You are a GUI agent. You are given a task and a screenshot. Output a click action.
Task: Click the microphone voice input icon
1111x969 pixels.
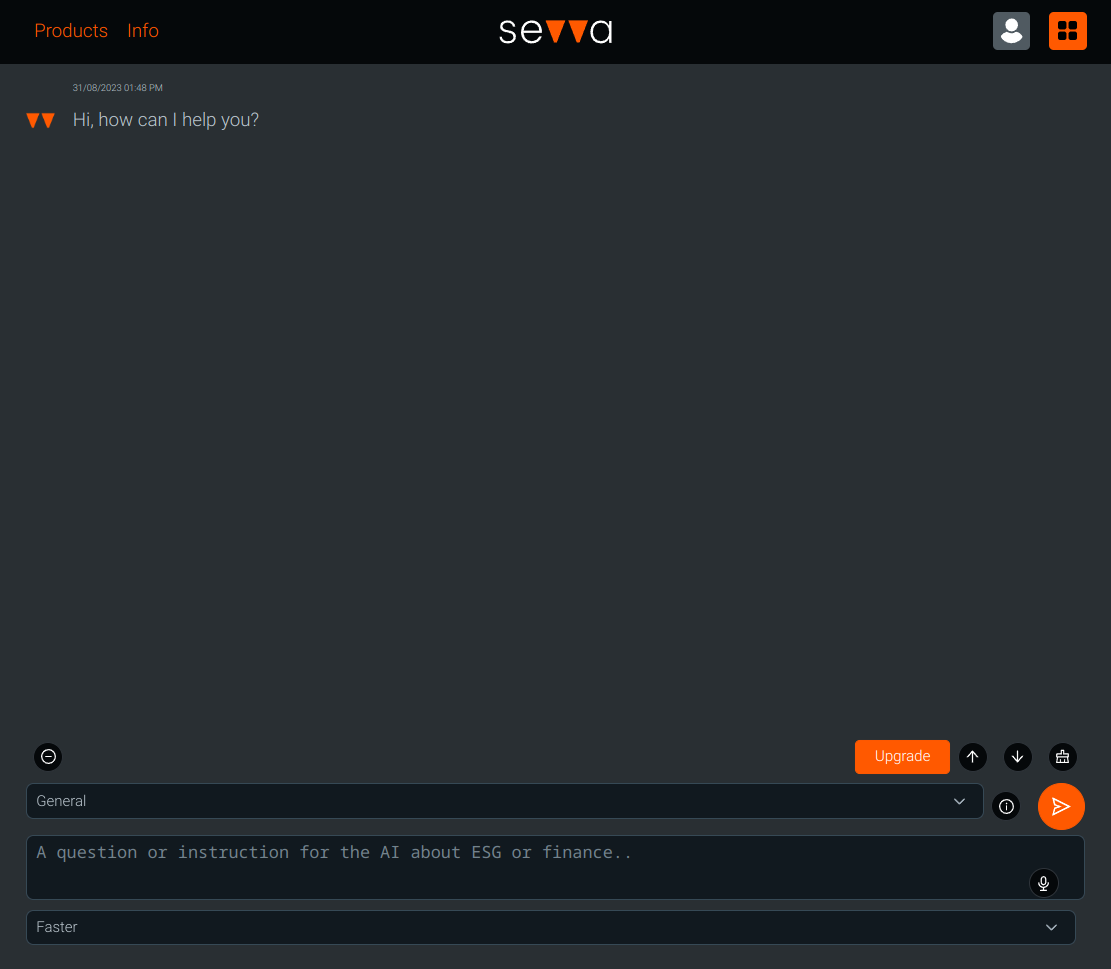(x=1043, y=883)
